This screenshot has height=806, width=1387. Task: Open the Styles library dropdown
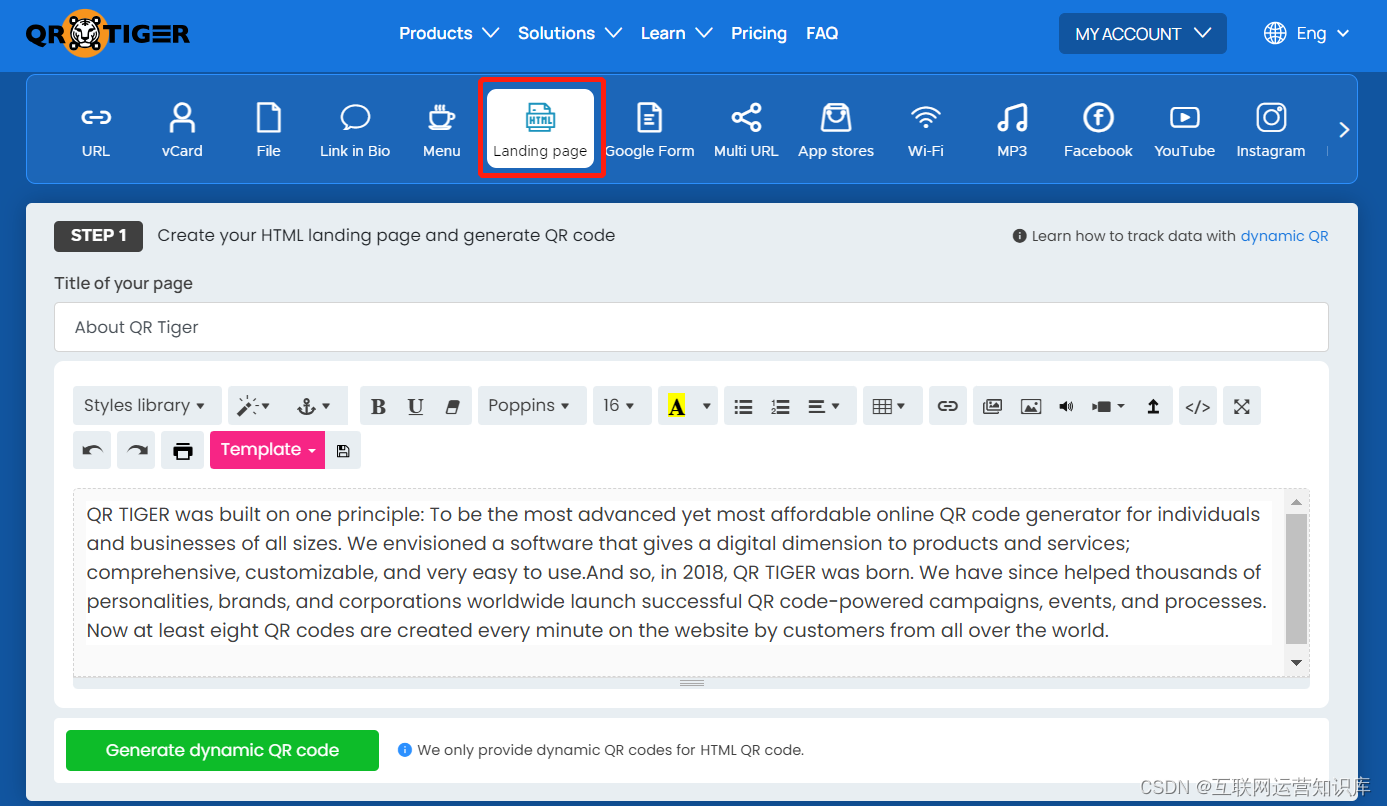click(147, 406)
